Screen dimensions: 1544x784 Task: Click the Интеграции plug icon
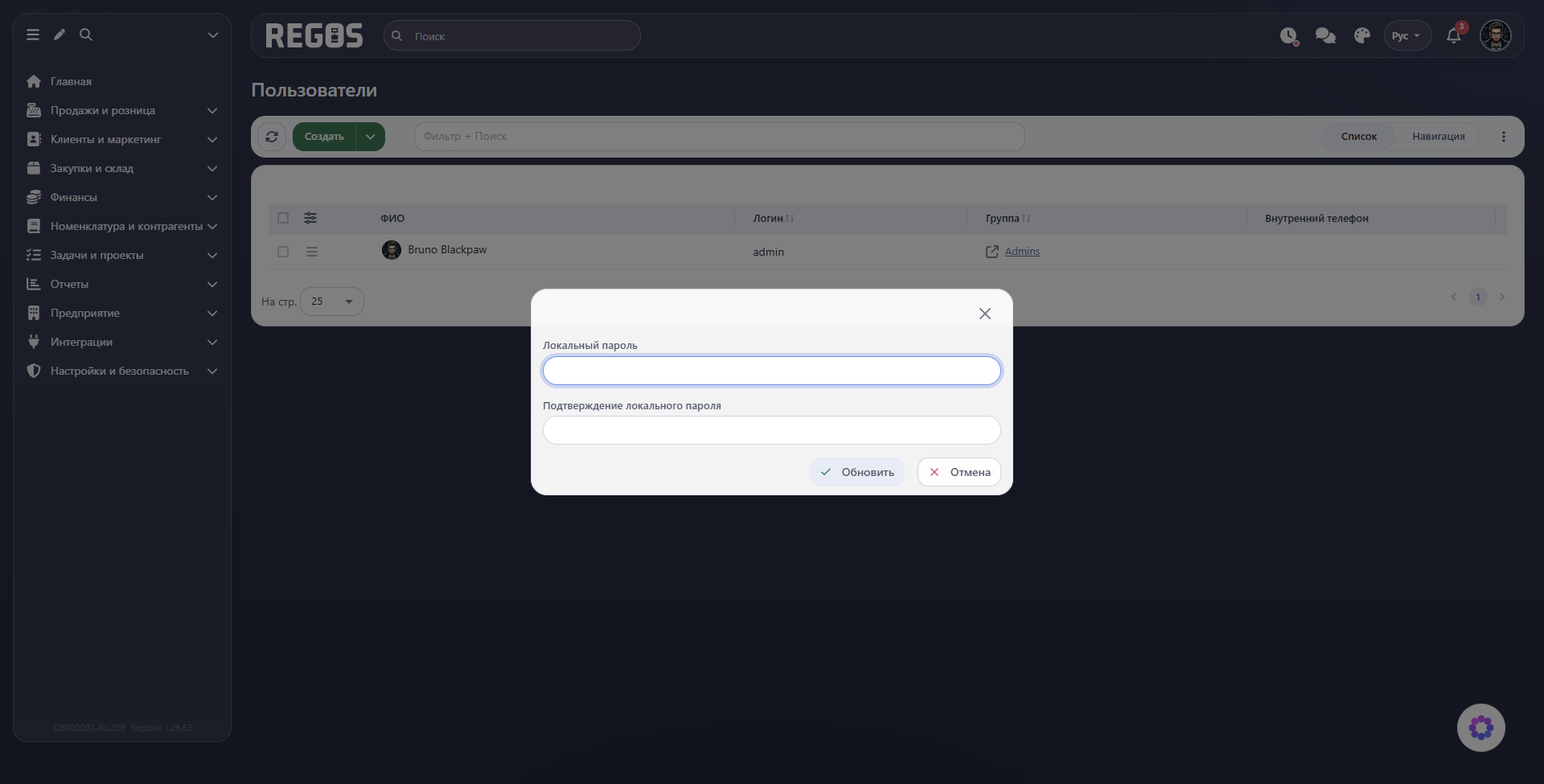[34, 342]
